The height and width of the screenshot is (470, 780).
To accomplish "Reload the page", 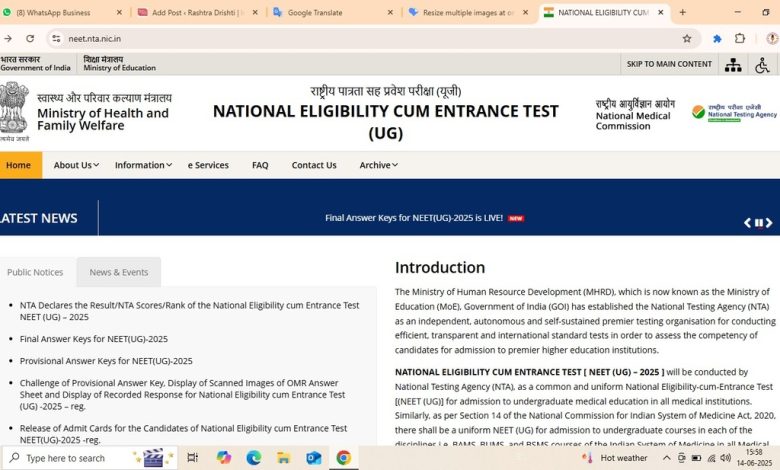I will tap(30, 38).
